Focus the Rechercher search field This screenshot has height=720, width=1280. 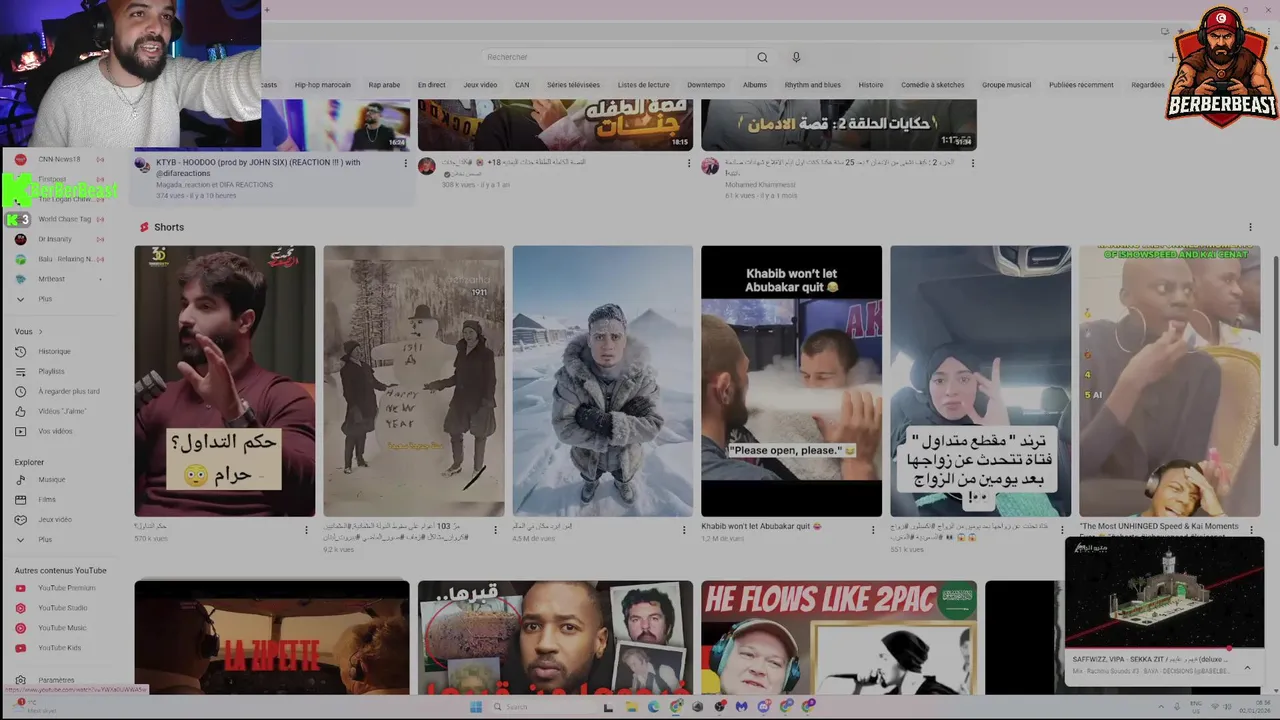tap(615, 57)
